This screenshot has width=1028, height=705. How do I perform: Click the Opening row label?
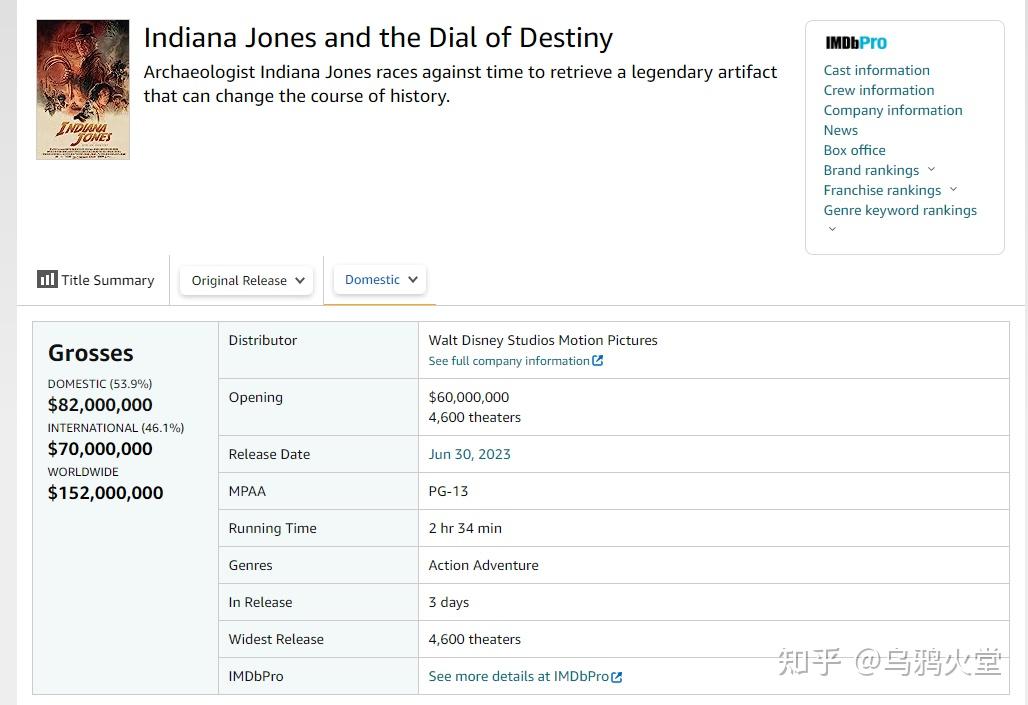(256, 397)
